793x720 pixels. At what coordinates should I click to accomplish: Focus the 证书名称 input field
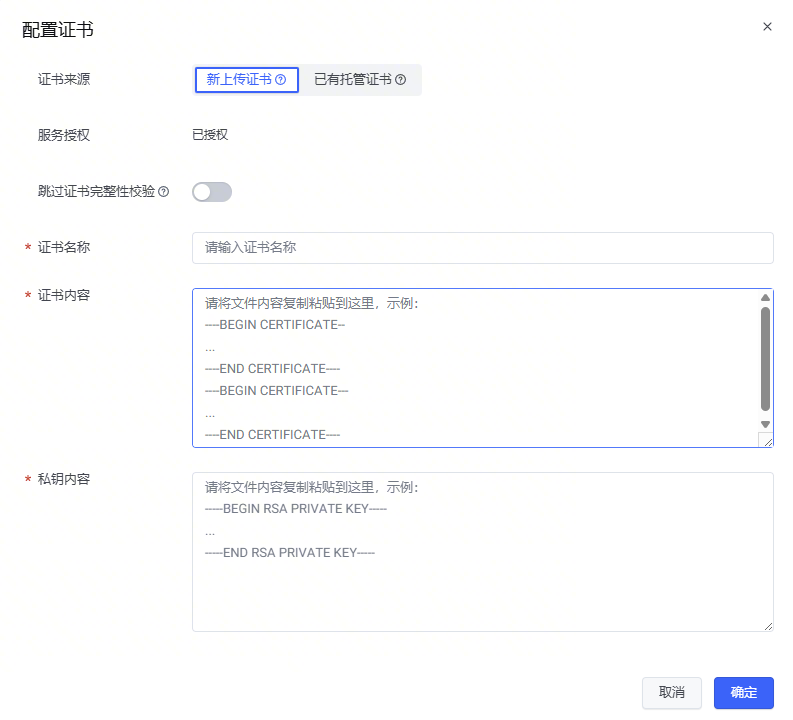[482, 248]
